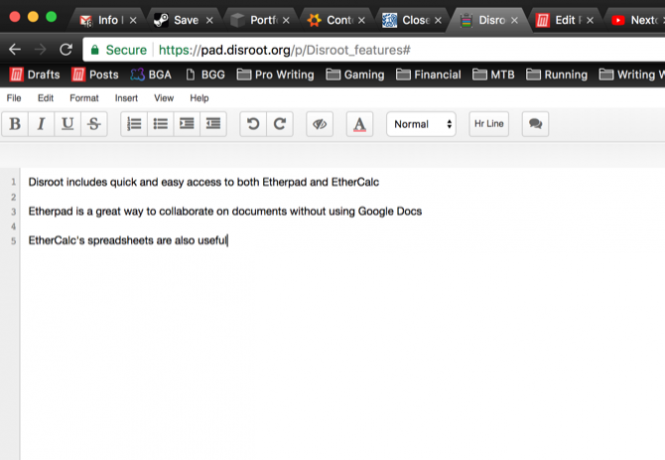
Task: Open the File menu
Action: pos(14,98)
